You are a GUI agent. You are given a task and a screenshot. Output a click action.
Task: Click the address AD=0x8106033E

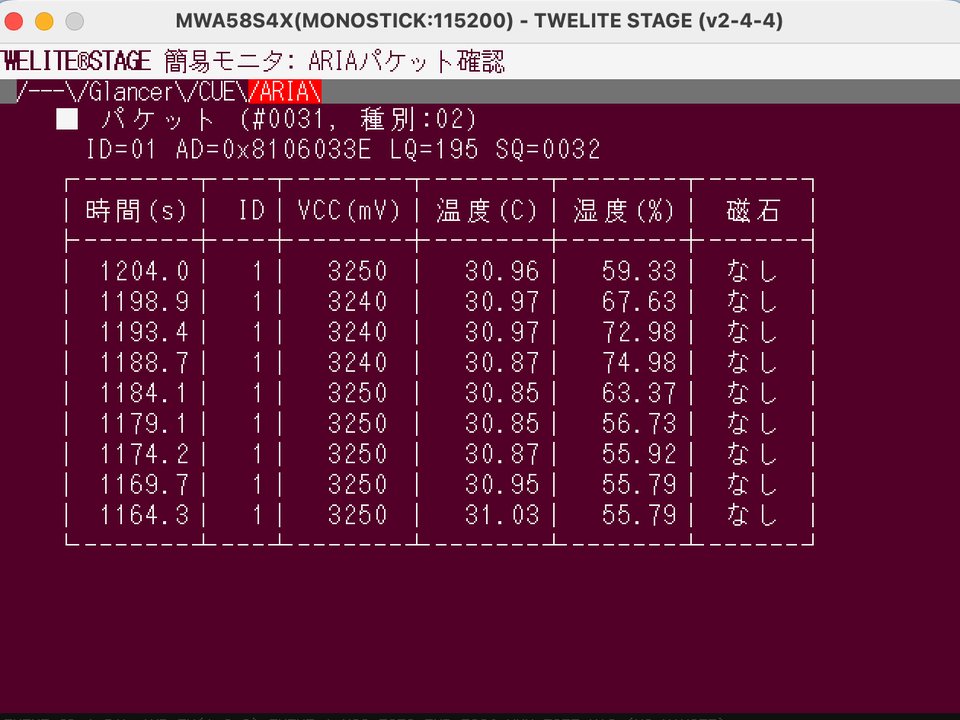point(273,149)
